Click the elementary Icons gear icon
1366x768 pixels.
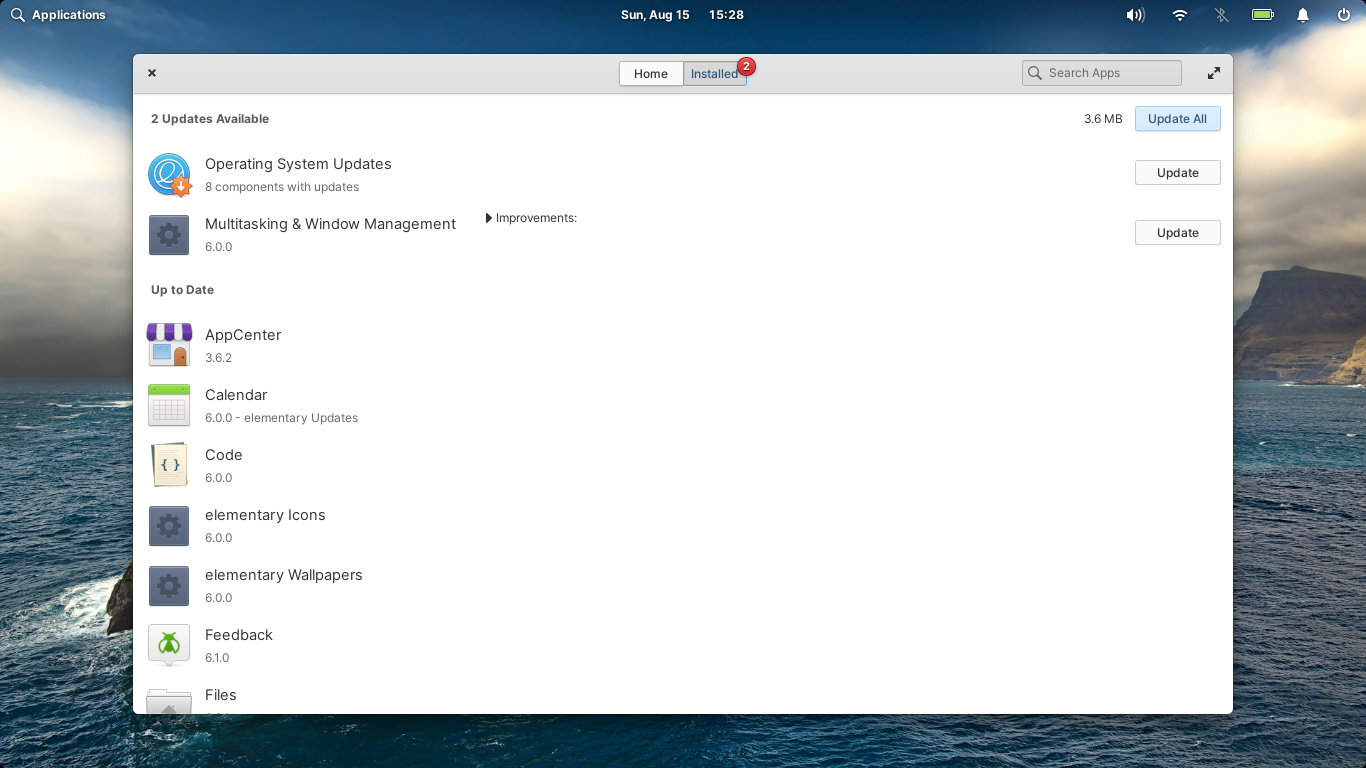click(169, 526)
